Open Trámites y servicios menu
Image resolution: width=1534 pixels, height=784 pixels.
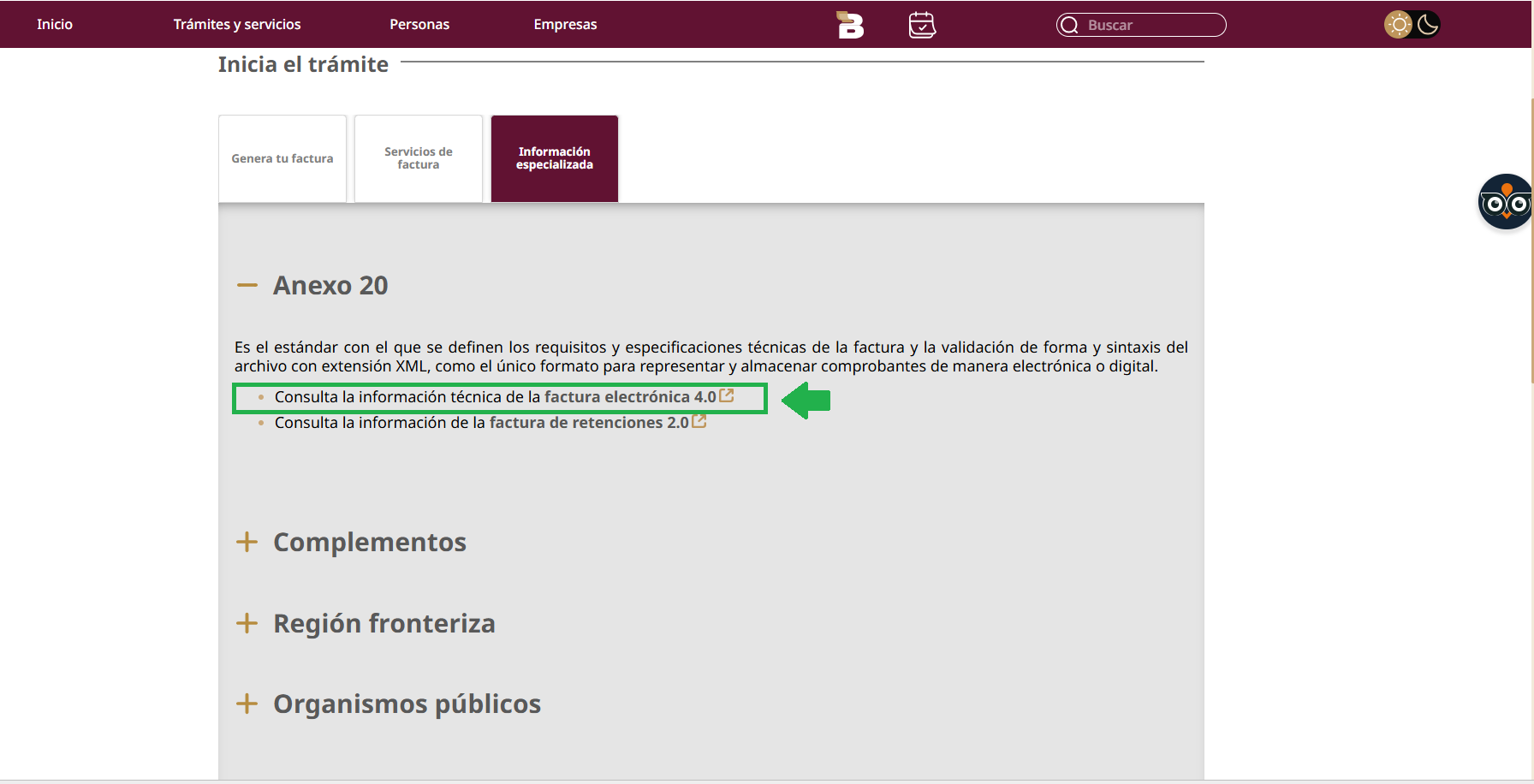pos(237,24)
